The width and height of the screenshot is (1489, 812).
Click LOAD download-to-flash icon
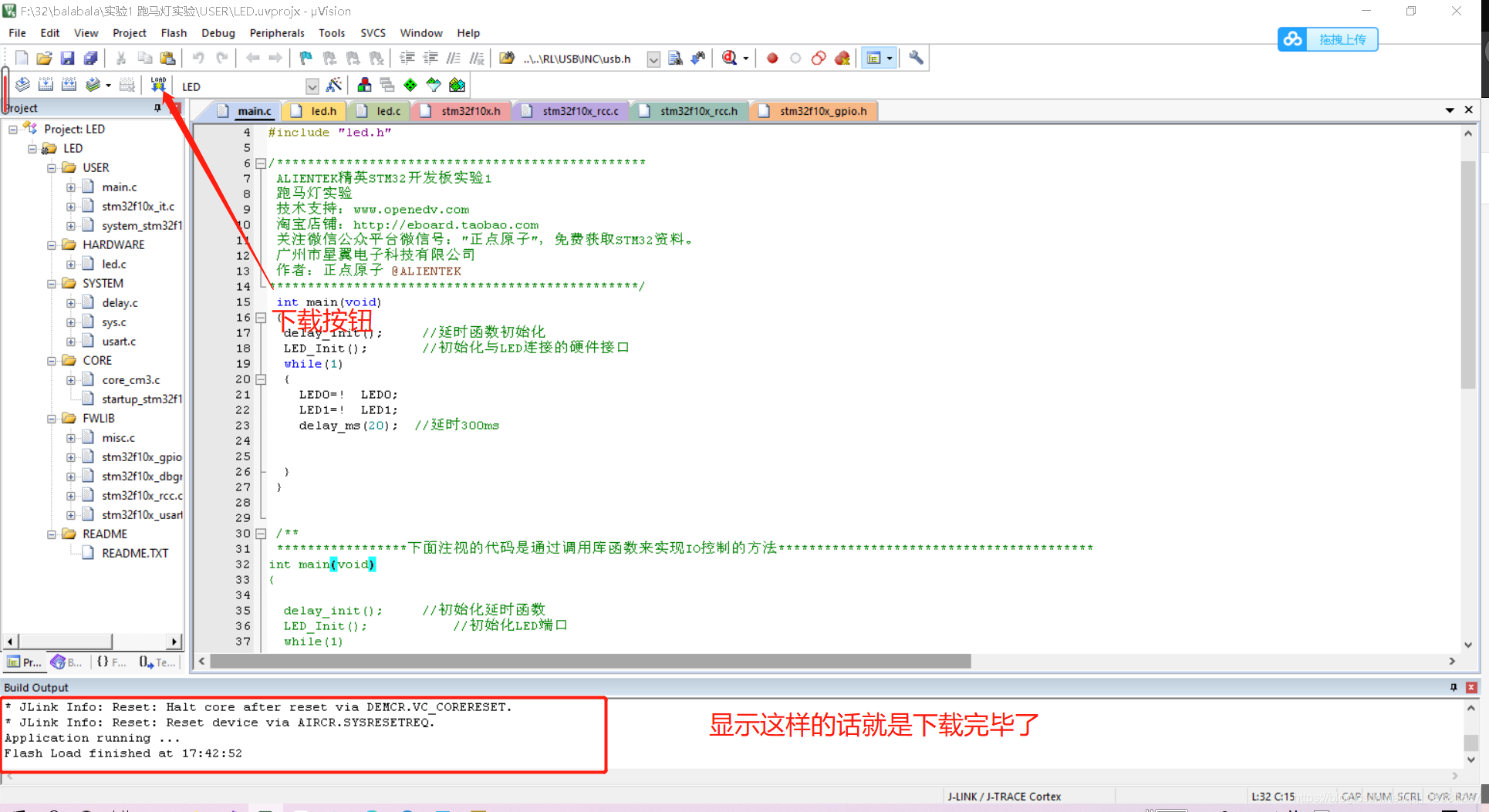click(158, 85)
